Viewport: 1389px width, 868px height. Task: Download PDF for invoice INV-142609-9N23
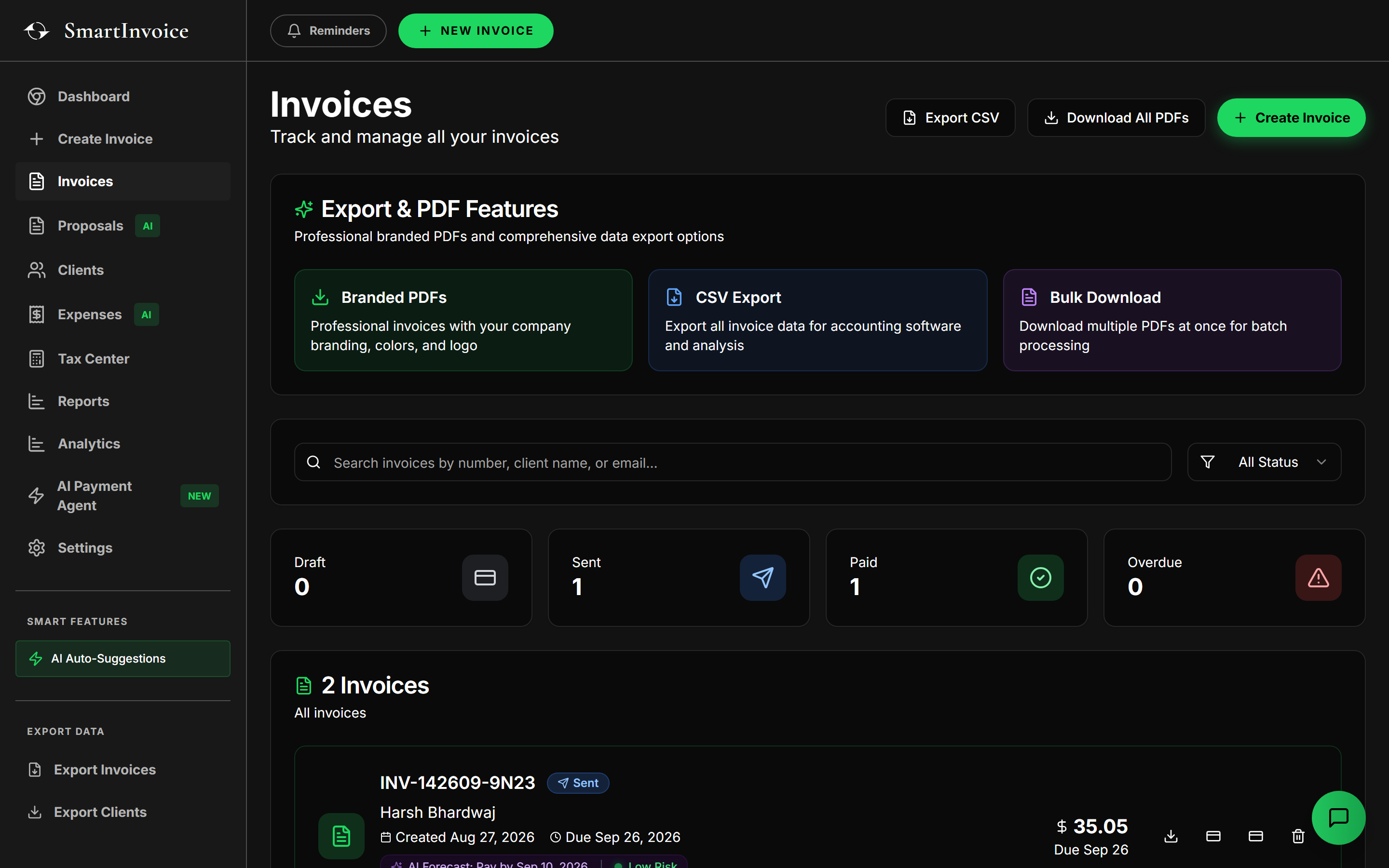(x=1171, y=837)
